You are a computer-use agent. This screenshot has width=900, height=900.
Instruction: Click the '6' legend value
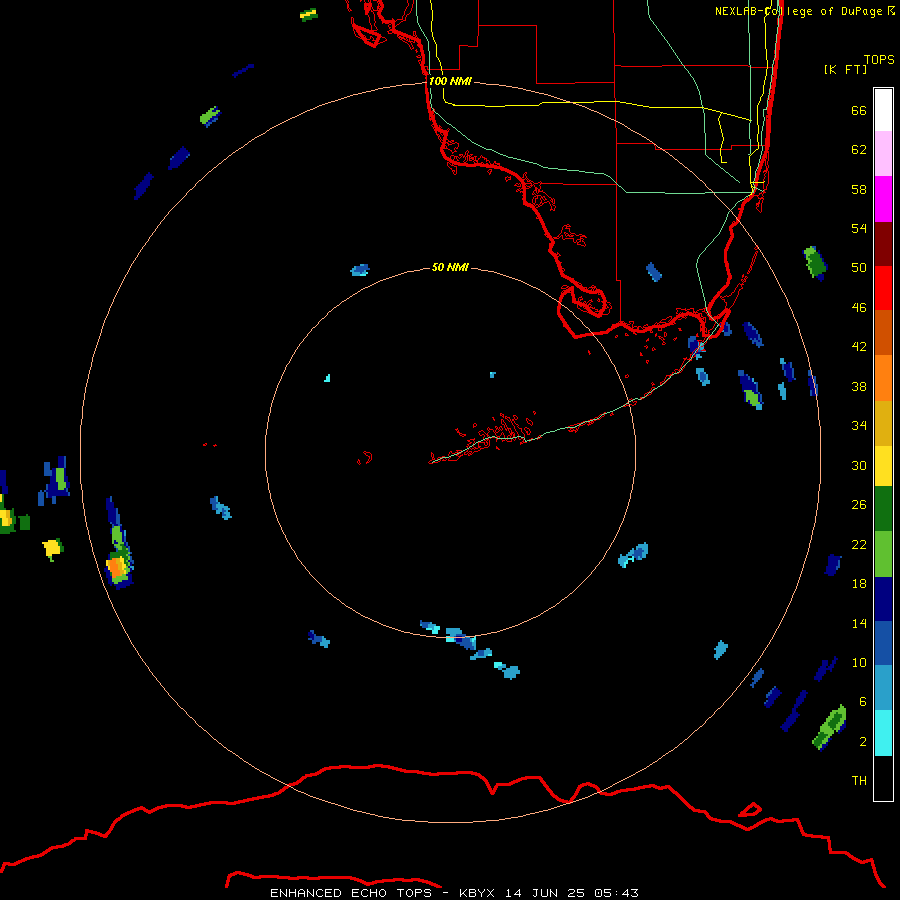click(862, 701)
